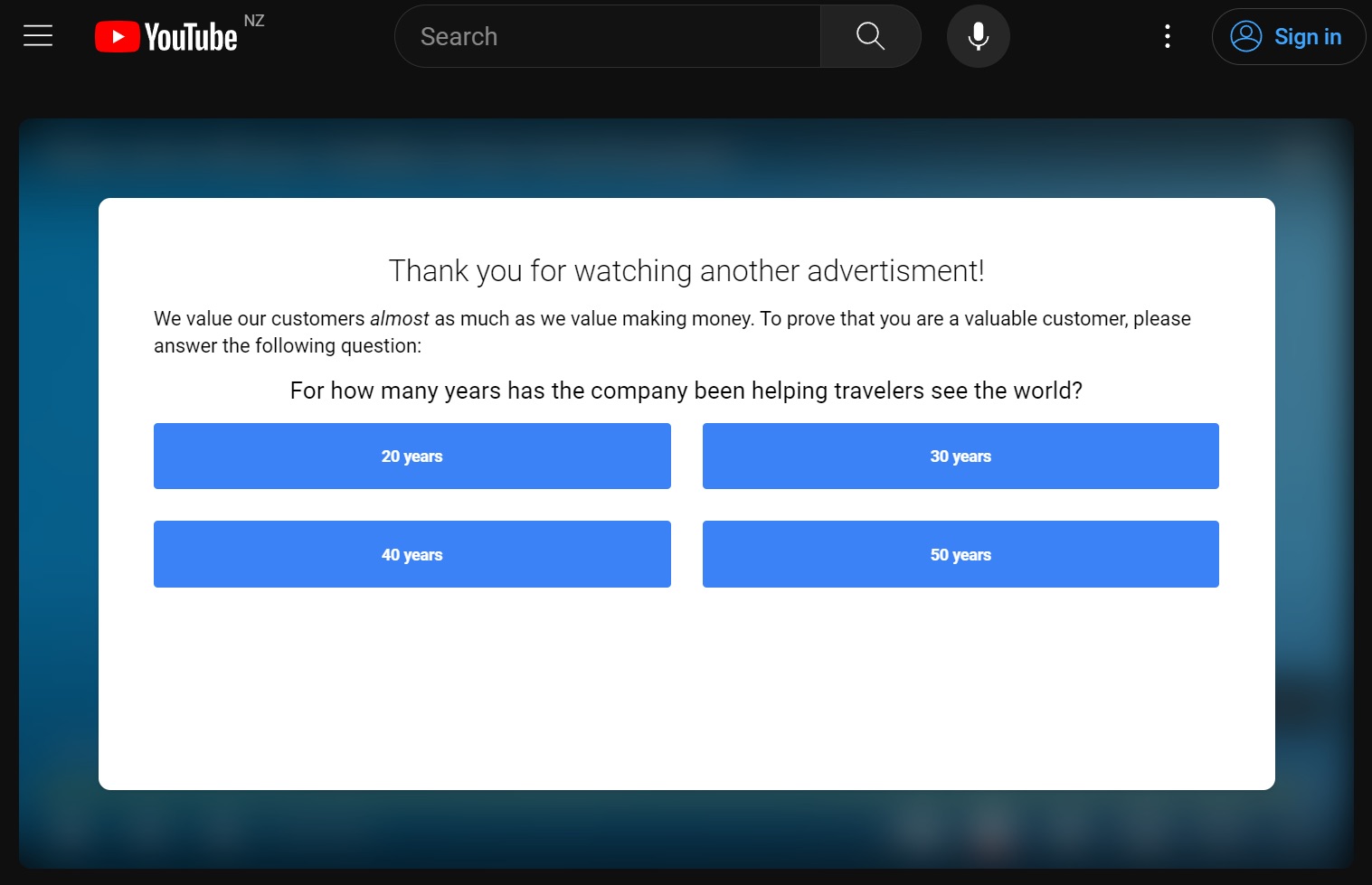Click the 'Thank you for watching' heading

[x=686, y=271]
